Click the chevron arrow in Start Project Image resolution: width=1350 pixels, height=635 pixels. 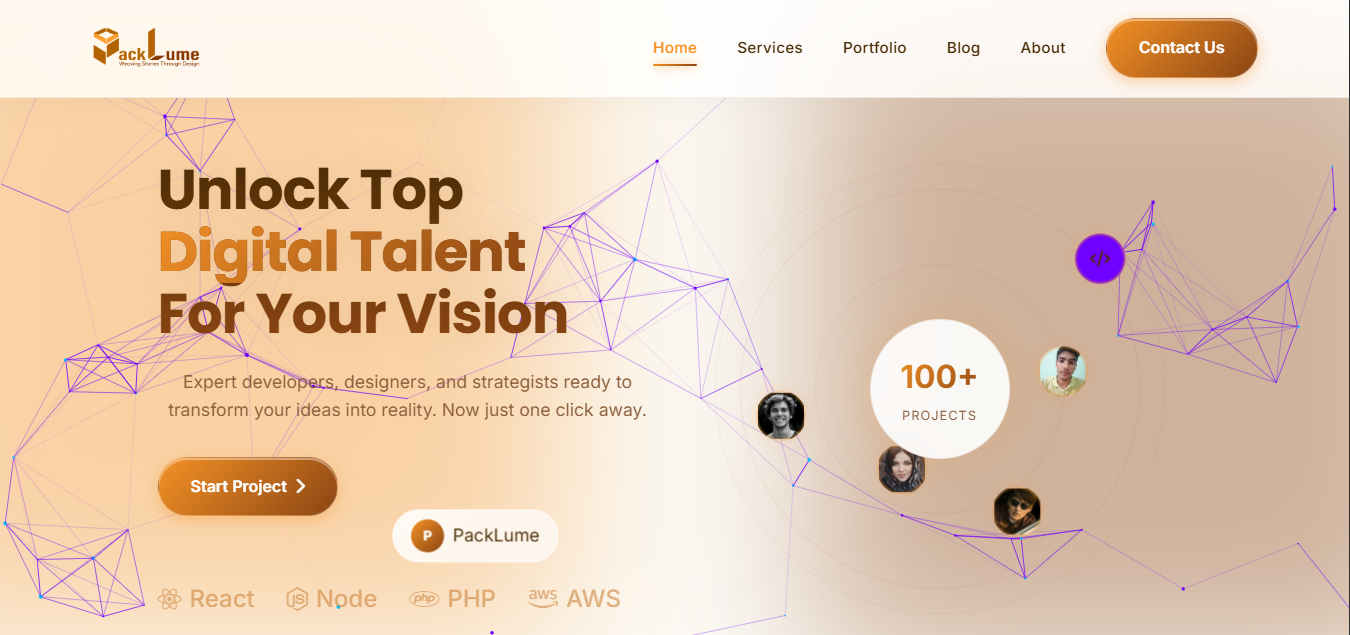click(300, 487)
